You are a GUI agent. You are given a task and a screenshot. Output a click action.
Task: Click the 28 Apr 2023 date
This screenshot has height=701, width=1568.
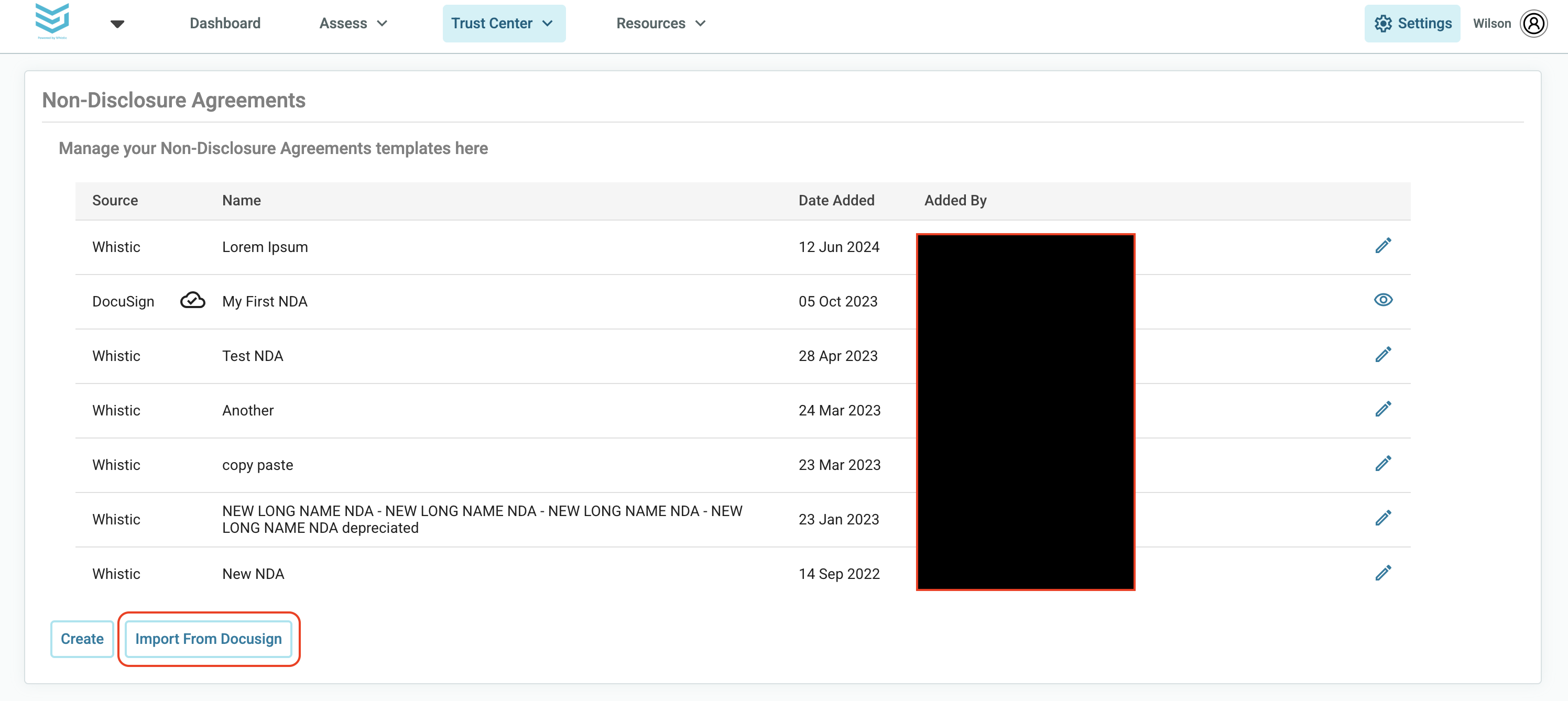tap(837, 356)
